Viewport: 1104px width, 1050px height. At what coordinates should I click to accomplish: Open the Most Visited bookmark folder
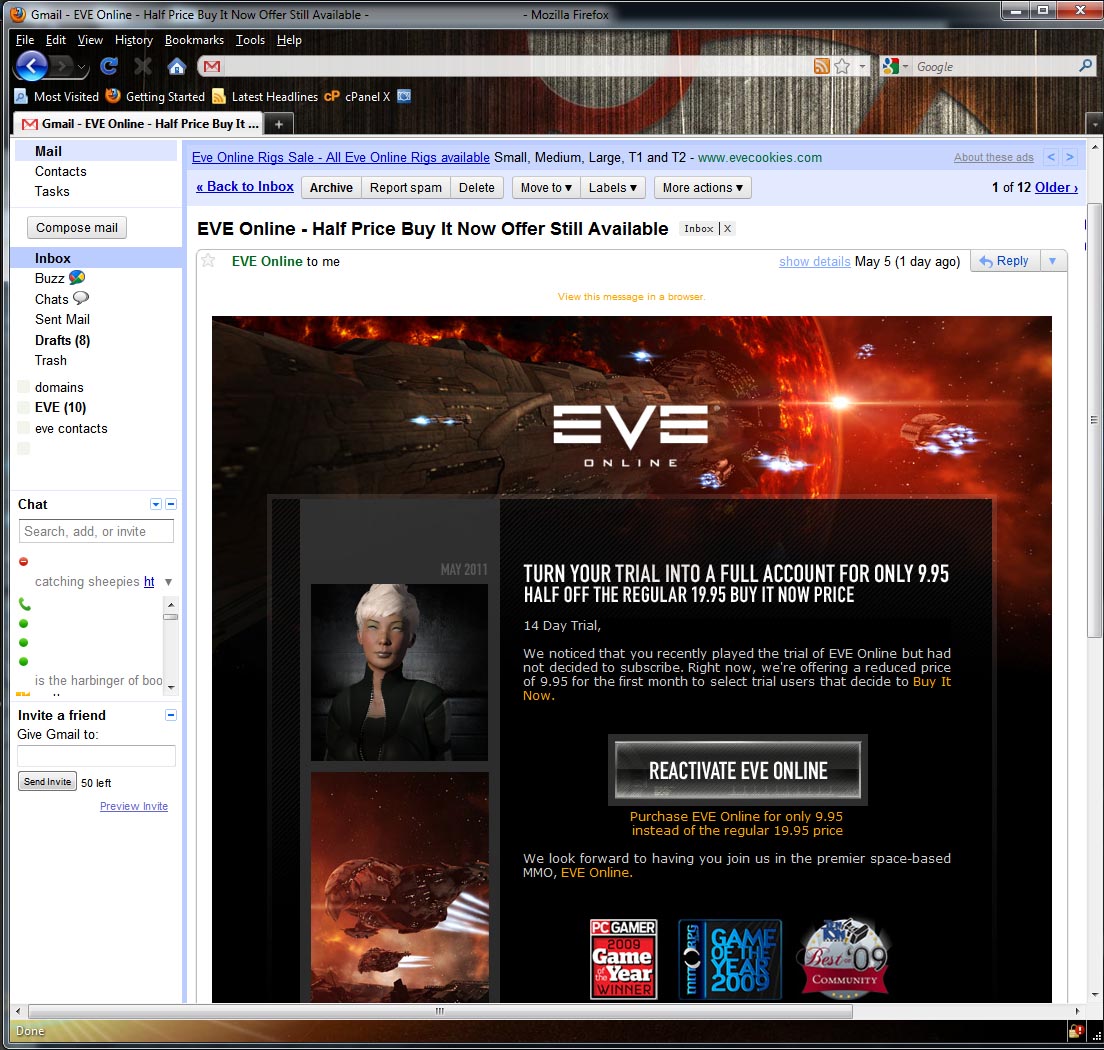[57, 96]
